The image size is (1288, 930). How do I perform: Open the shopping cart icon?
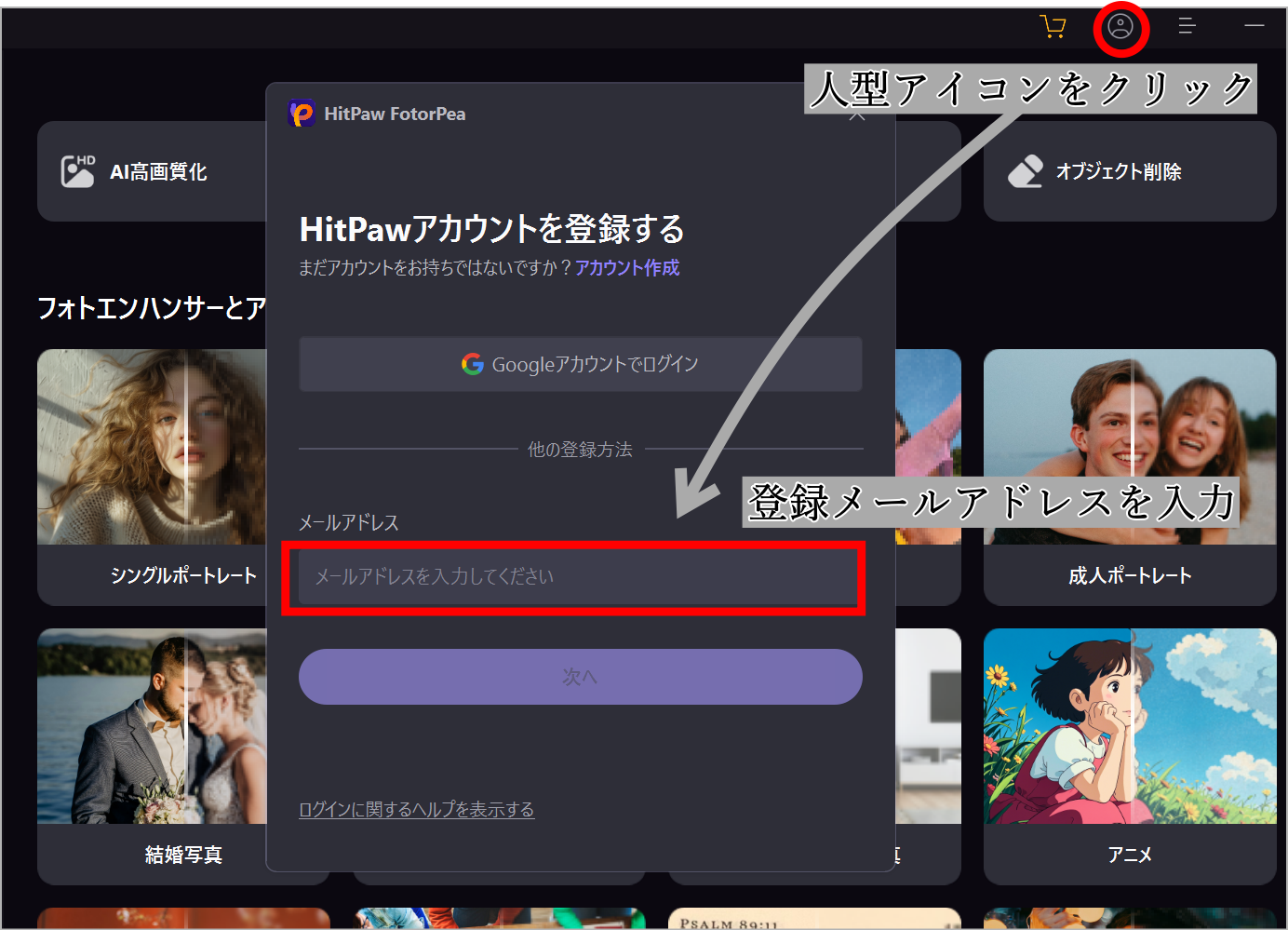[1053, 26]
